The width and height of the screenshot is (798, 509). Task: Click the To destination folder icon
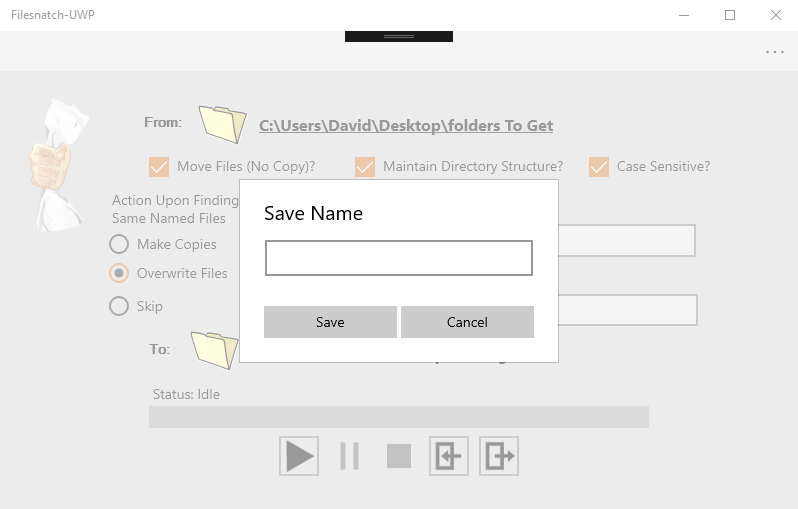click(x=213, y=349)
